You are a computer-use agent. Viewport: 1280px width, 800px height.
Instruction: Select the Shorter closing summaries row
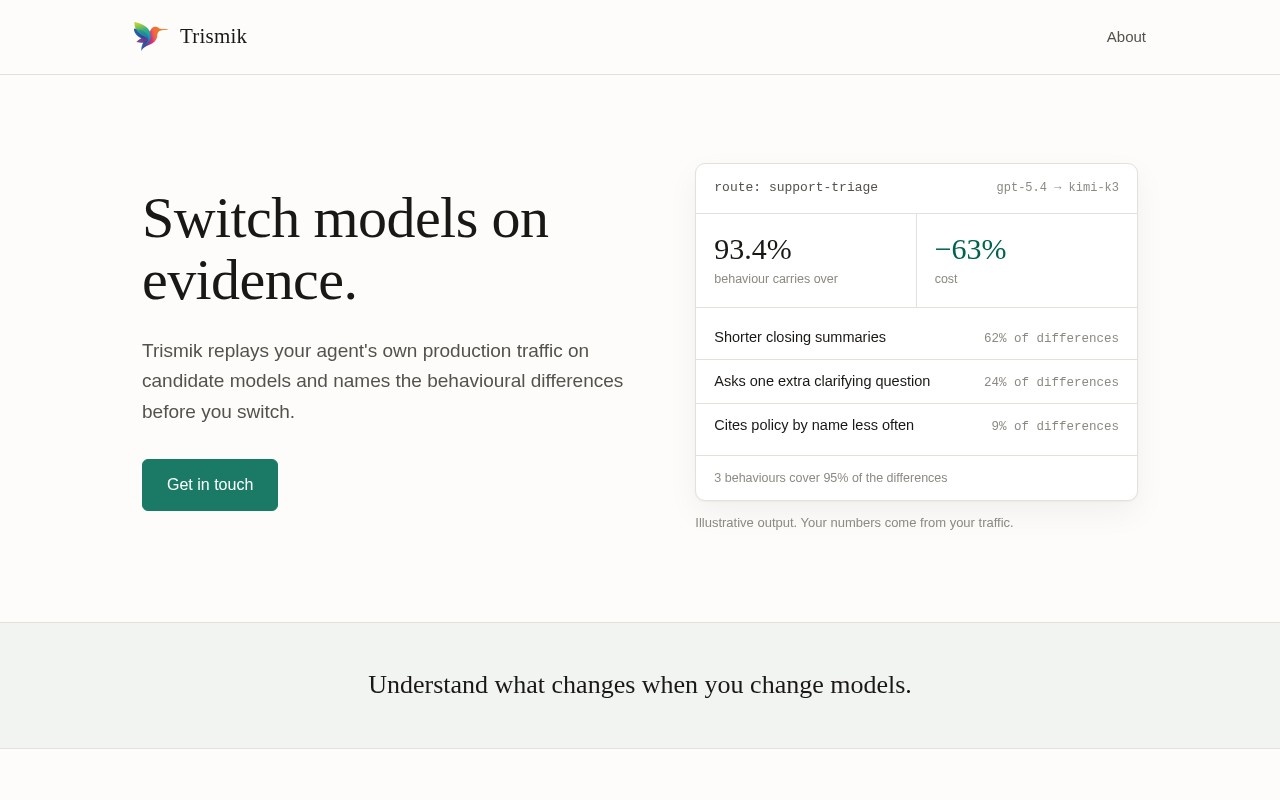tap(916, 338)
